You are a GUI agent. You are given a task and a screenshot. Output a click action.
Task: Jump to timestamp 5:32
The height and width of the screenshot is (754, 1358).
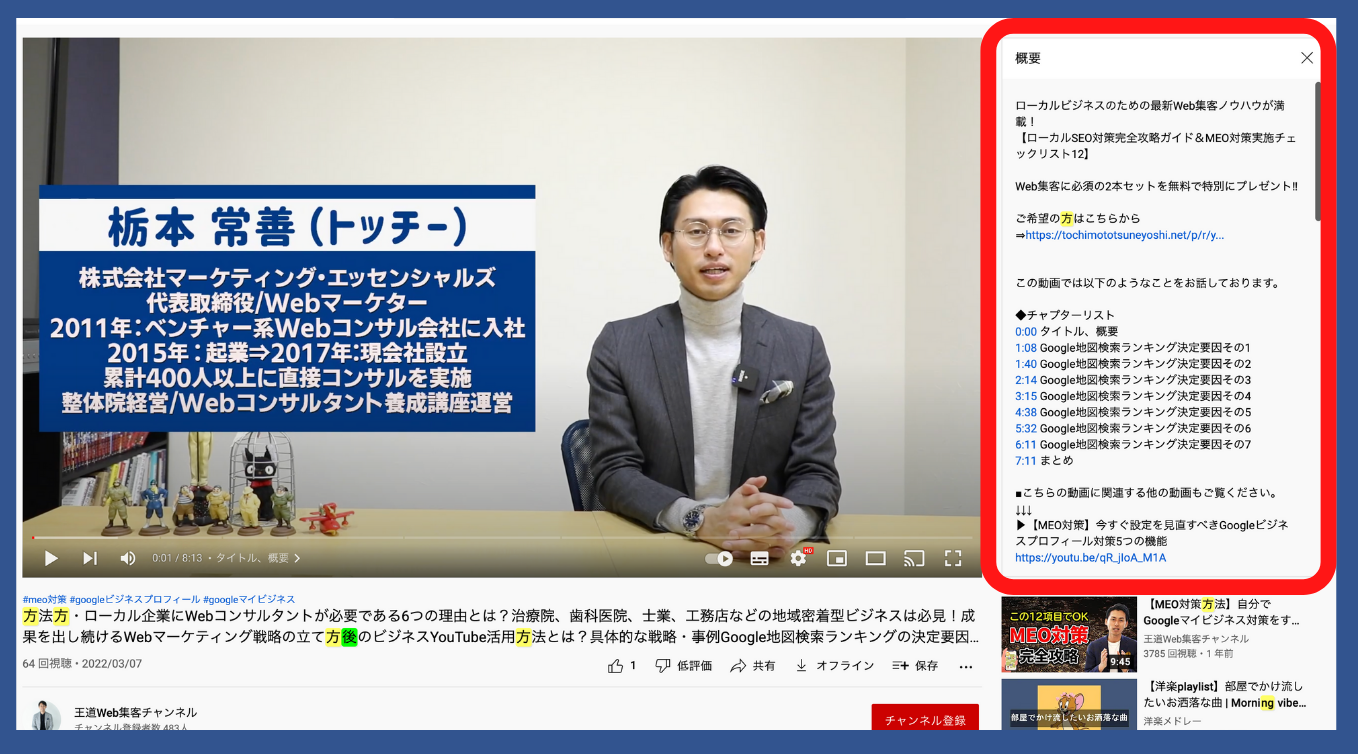click(x=1025, y=428)
